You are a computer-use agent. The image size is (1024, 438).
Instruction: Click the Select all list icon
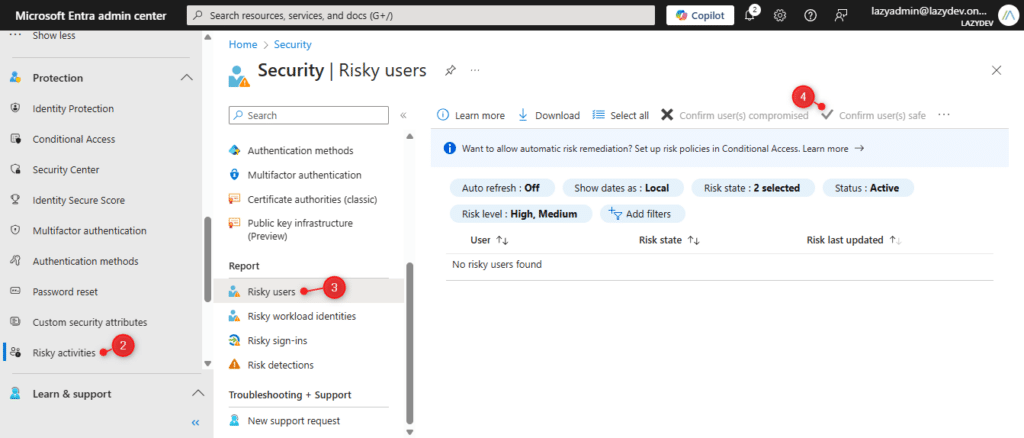pyautogui.click(x=599, y=115)
